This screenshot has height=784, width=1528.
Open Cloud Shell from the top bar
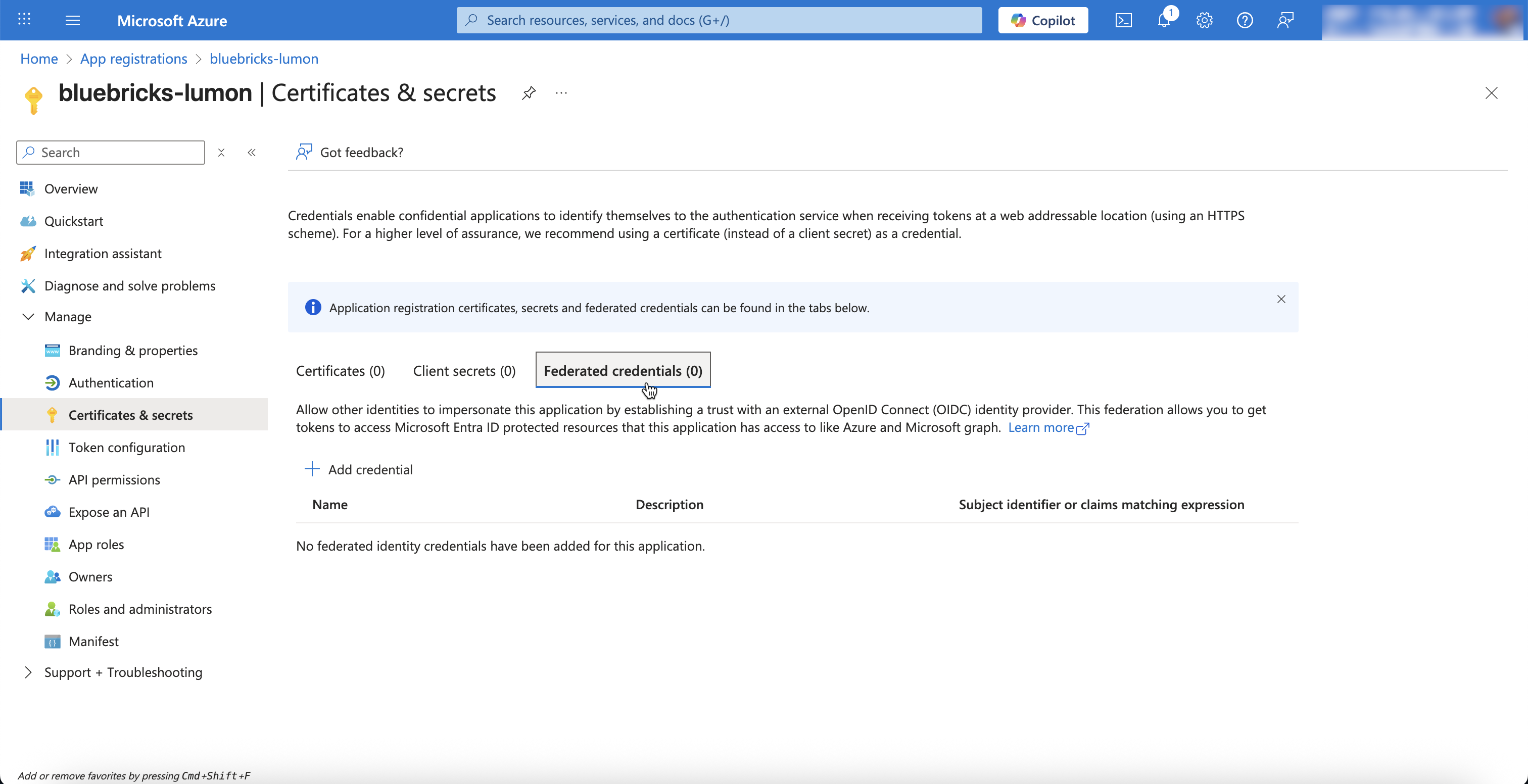pos(1123,21)
